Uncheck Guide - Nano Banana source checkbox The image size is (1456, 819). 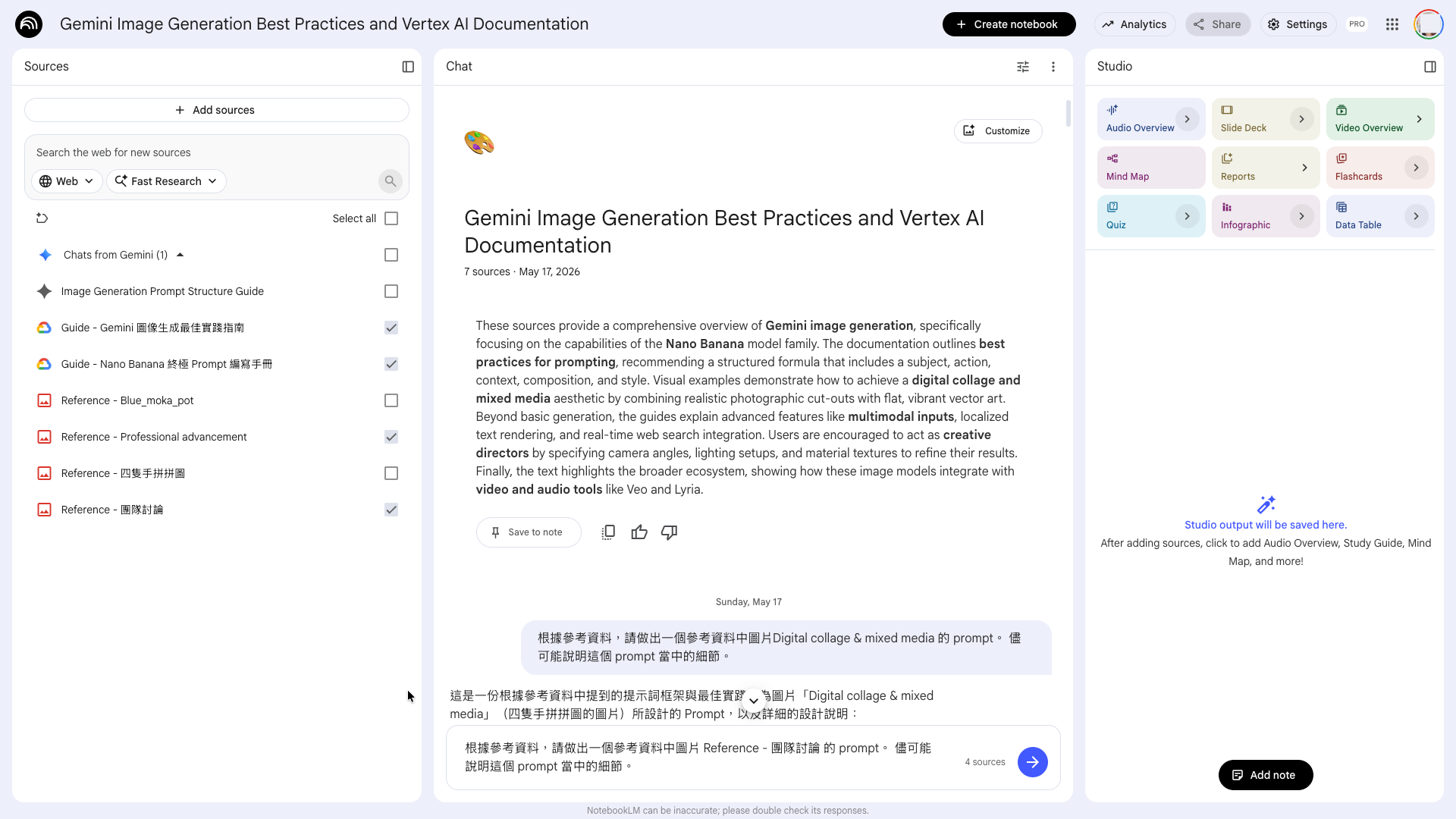tap(391, 364)
